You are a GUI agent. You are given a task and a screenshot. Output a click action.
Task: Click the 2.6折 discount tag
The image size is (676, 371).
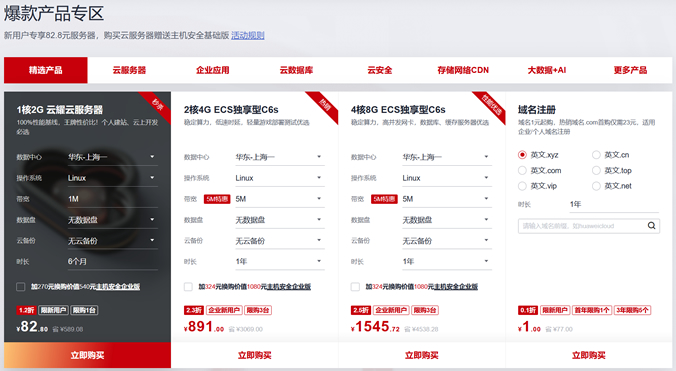[x=361, y=310]
